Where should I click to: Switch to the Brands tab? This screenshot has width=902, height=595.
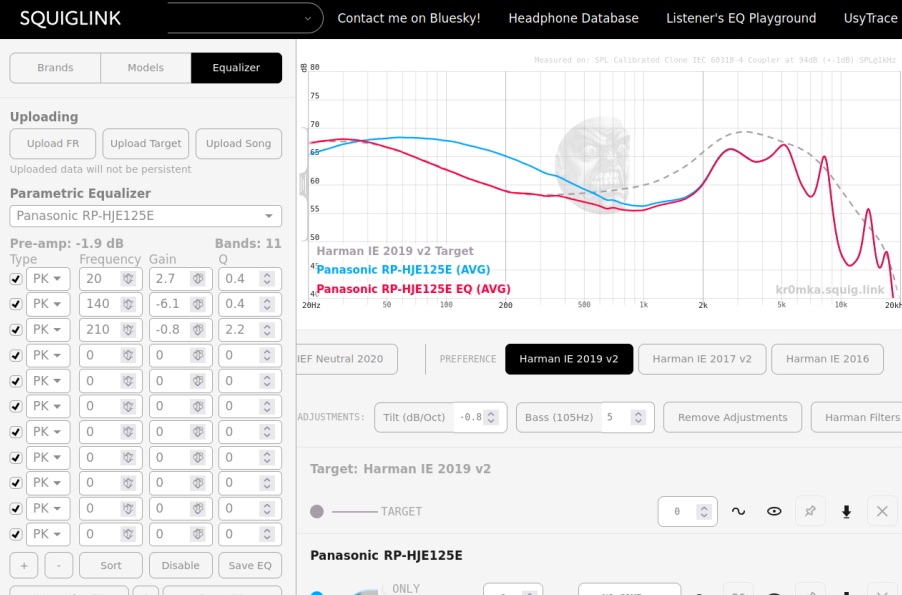[x=55, y=68]
